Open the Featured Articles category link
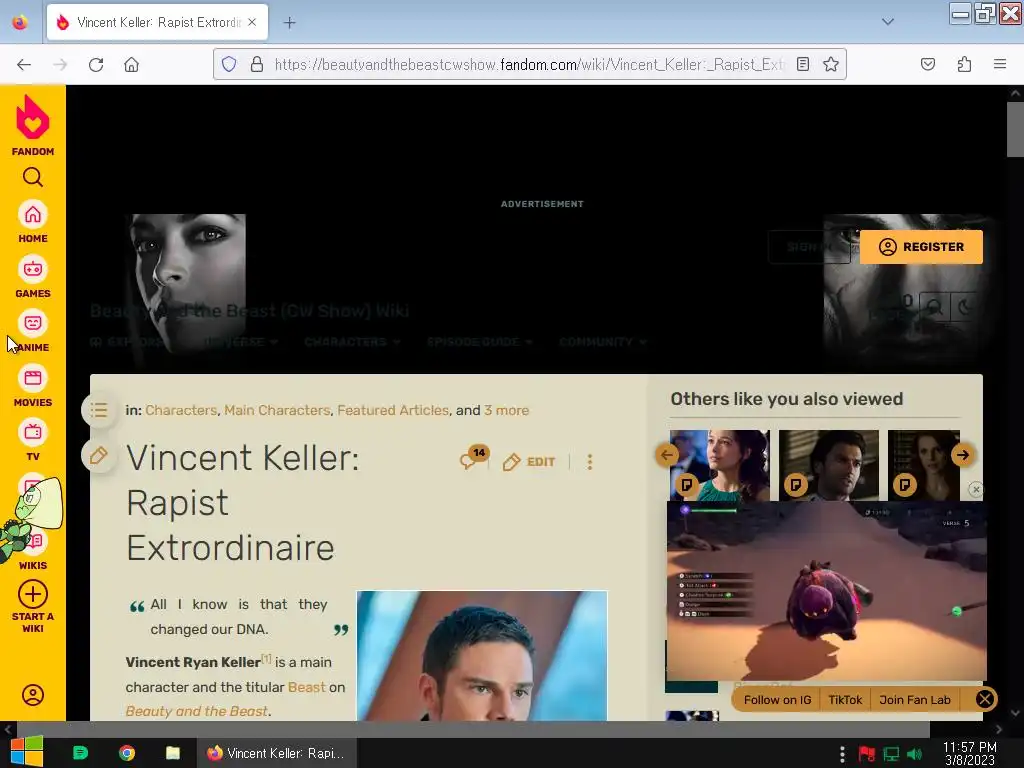Image resolution: width=1024 pixels, height=768 pixels. (392, 410)
